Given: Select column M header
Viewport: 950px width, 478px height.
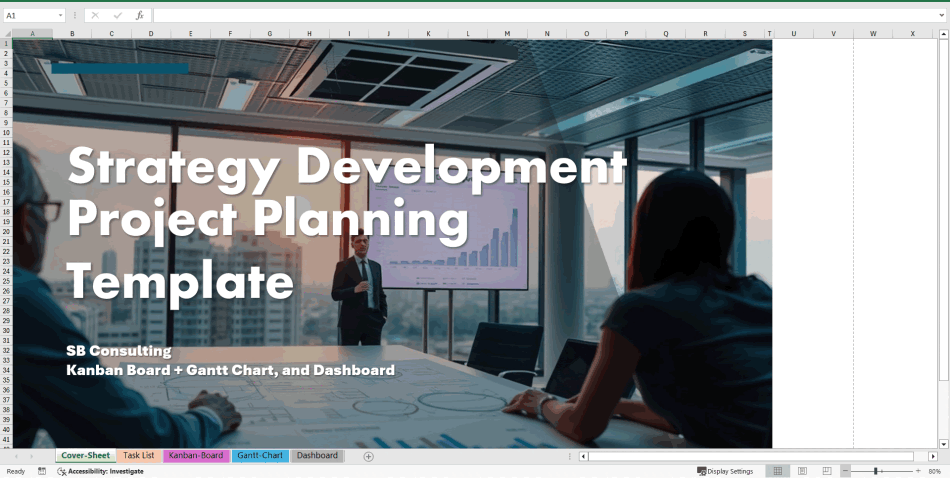Looking at the screenshot, I should click(x=507, y=34).
